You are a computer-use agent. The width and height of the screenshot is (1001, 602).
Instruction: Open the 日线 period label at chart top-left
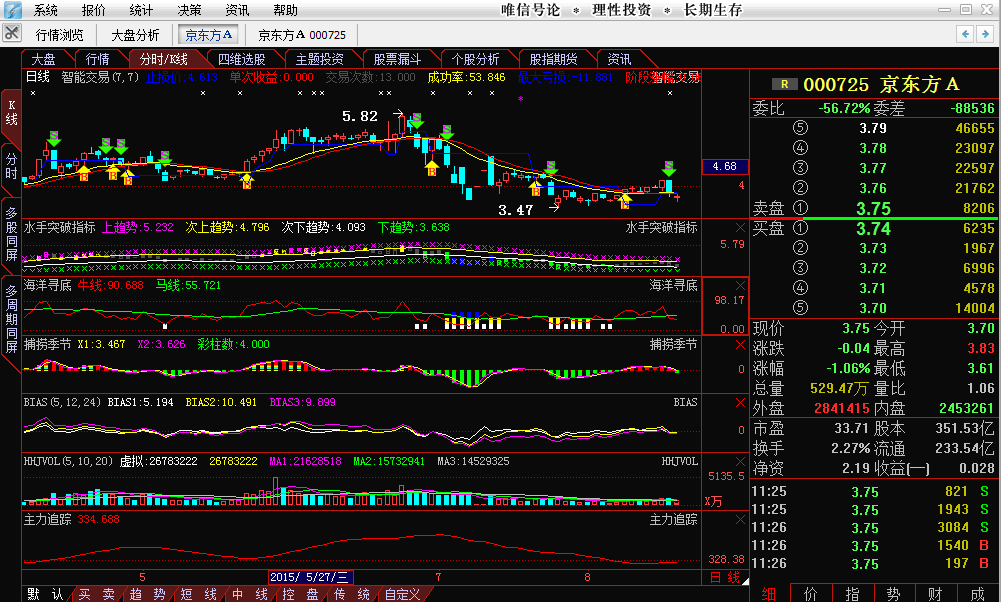tap(37, 77)
